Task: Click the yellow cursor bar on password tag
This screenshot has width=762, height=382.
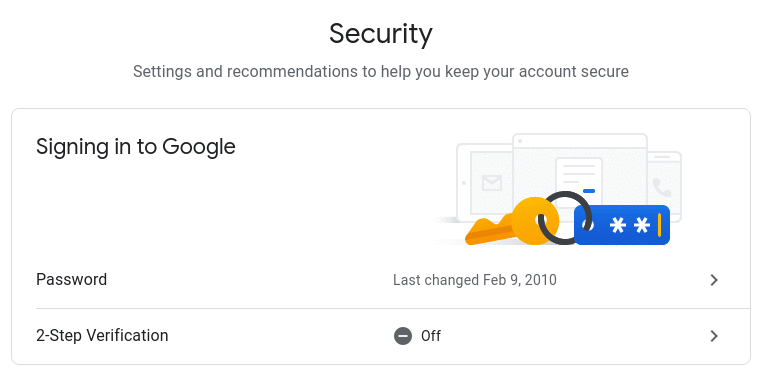Action: [659, 225]
